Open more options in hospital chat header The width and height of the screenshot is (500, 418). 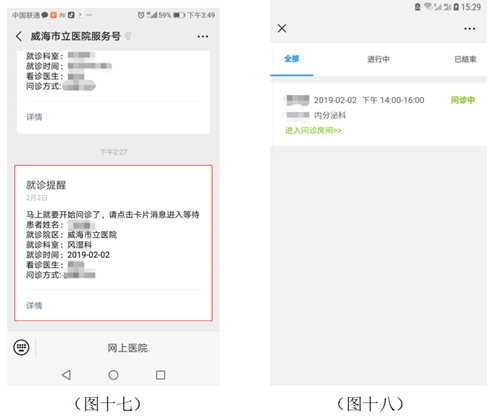(203, 36)
